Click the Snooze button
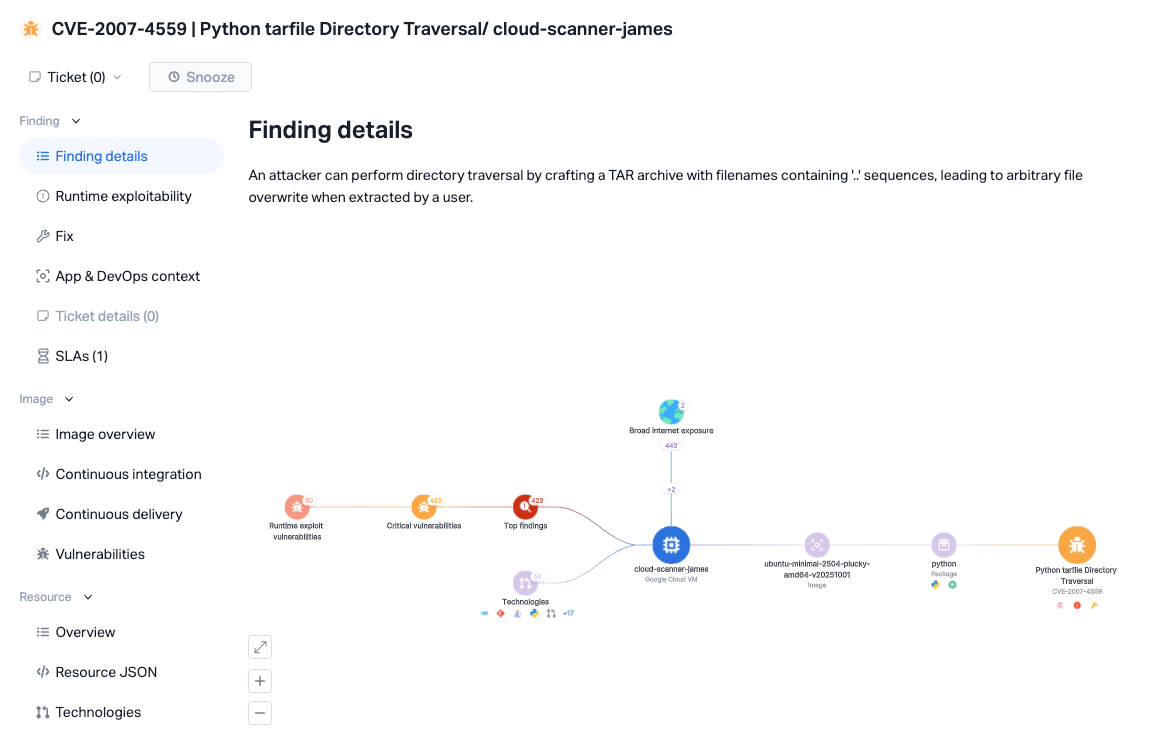The height and width of the screenshot is (731, 1156). coord(201,77)
